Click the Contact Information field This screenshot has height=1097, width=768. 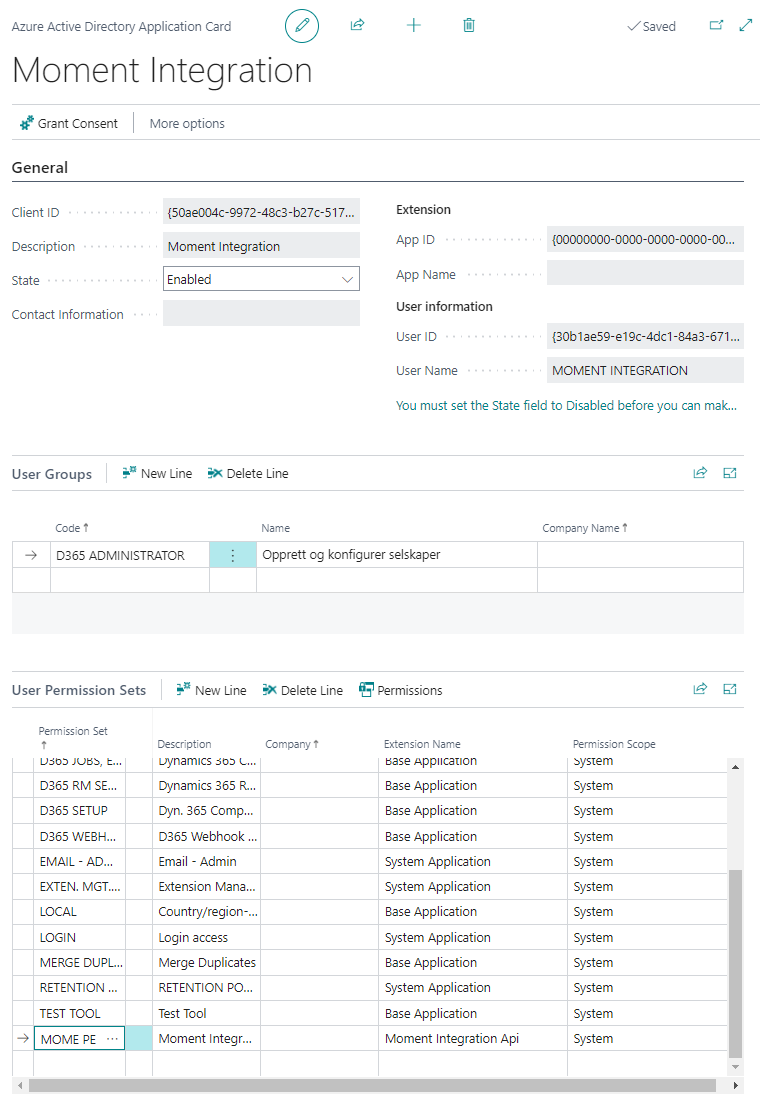261,314
